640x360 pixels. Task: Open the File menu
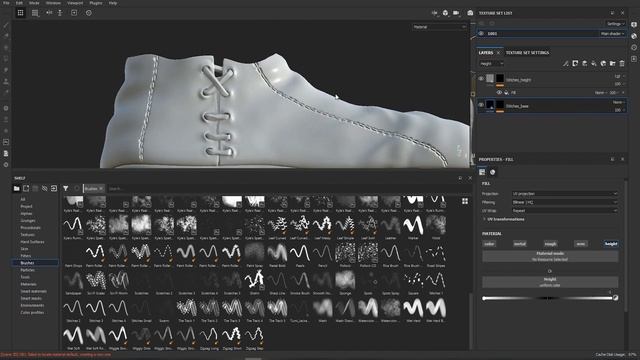[6, 3]
